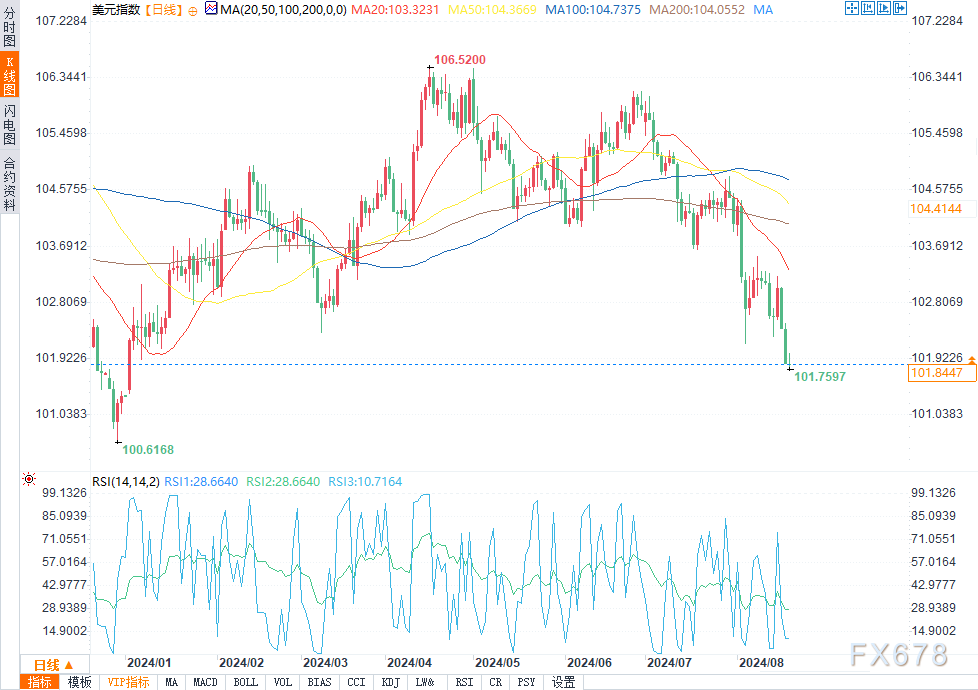Click the MA50:104.3669 value
Viewport: 978px width, 690px height.
pyautogui.click(x=492, y=10)
